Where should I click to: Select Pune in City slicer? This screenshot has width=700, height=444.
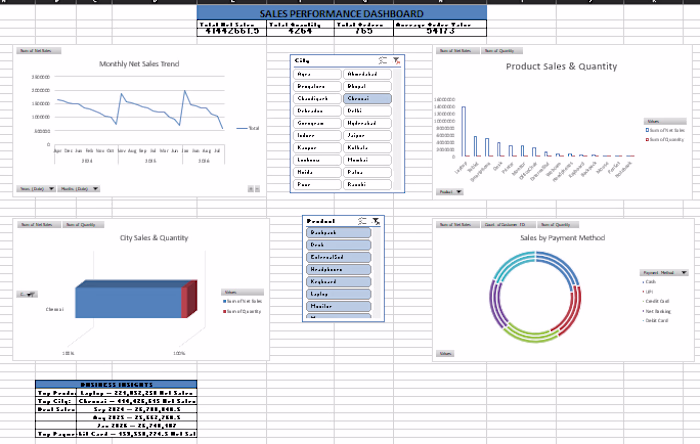(317, 184)
